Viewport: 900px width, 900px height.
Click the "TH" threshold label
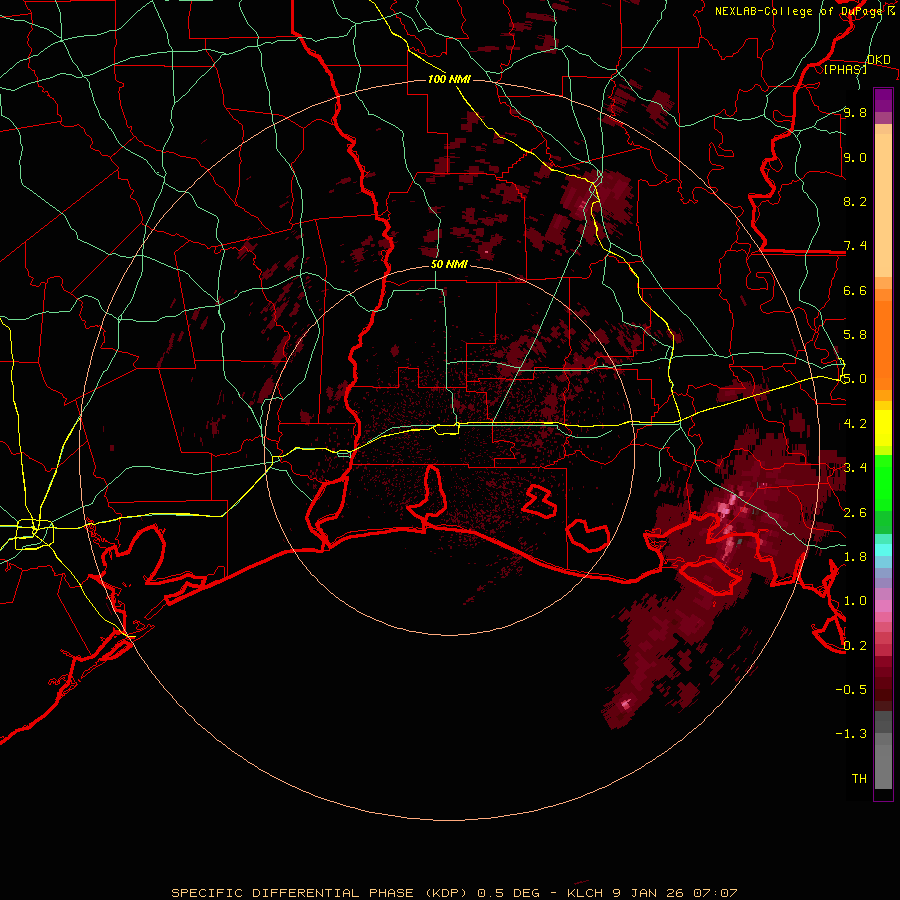[x=859, y=779]
